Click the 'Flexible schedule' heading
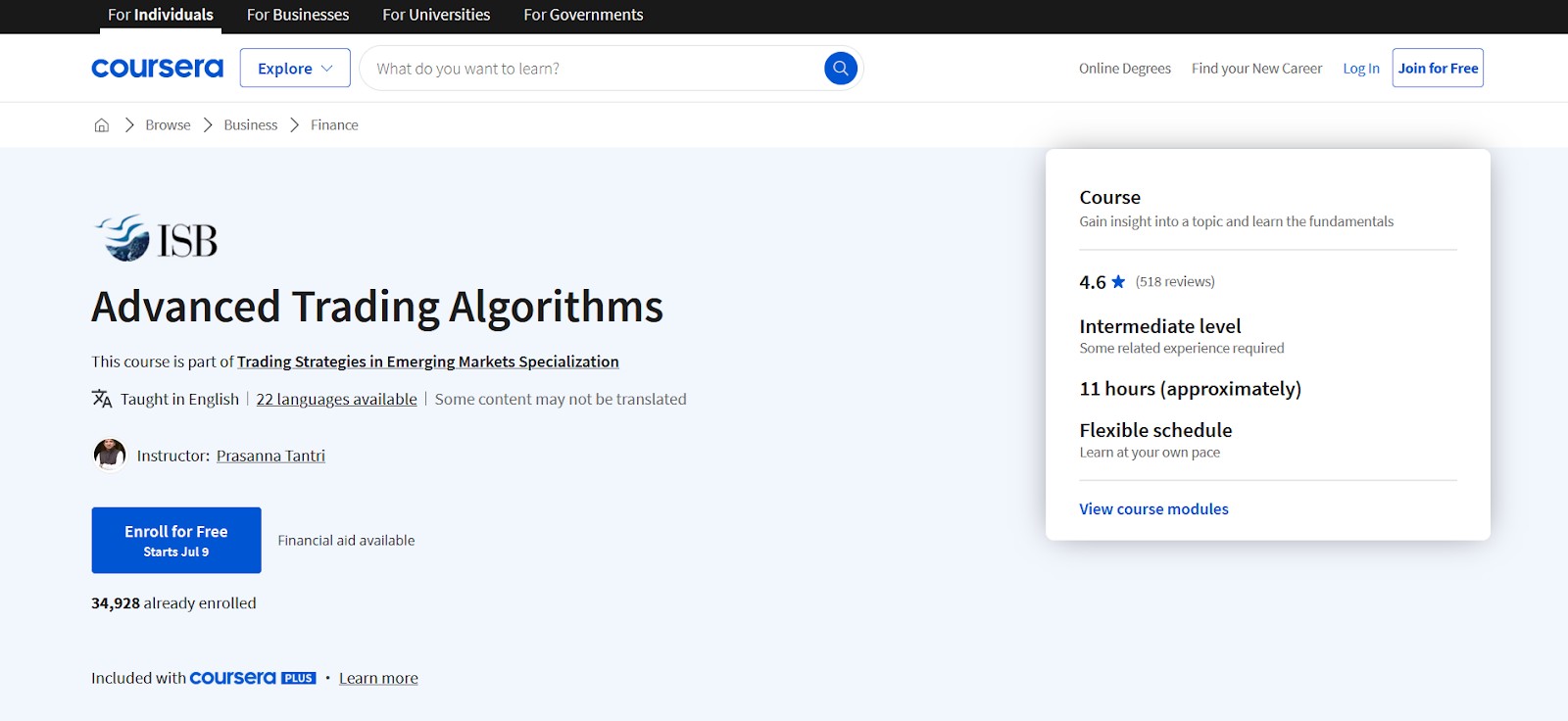The width and height of the screenshot is (1568, 721). click(x=1155, y=430)
